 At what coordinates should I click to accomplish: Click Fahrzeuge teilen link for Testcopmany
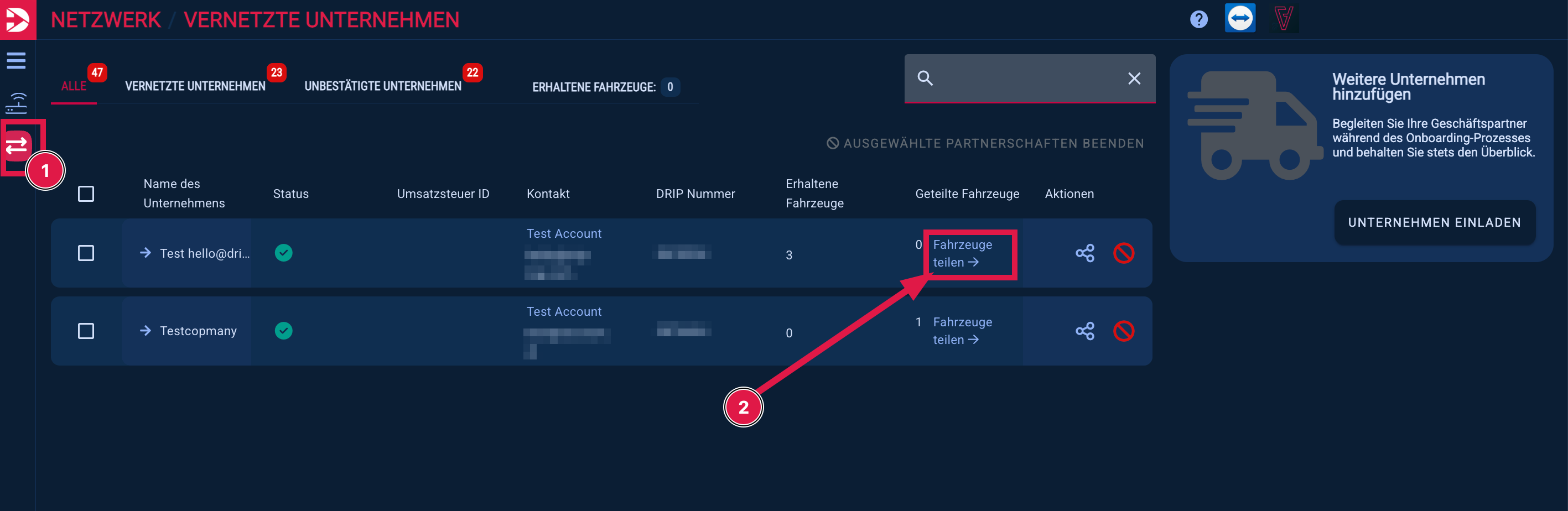pos(961,331)
